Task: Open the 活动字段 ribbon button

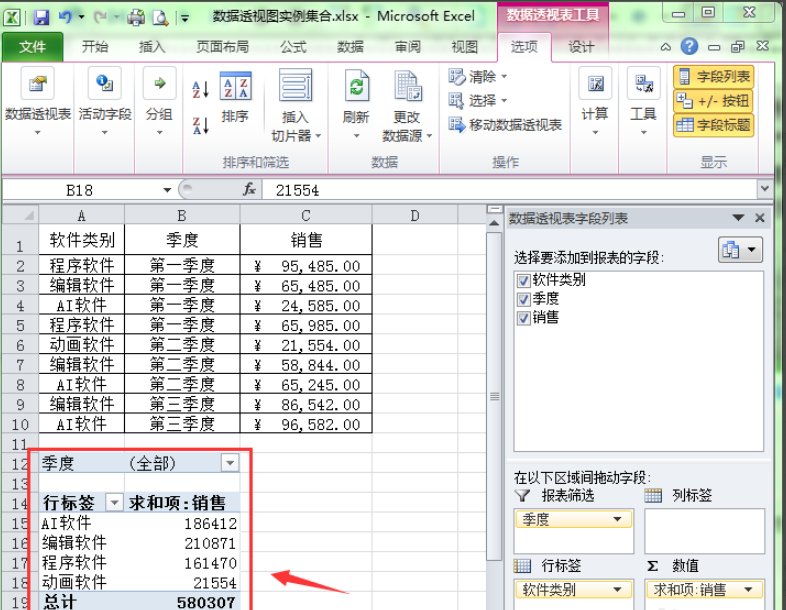Action: pyautogui.click(x=105, y=102)
